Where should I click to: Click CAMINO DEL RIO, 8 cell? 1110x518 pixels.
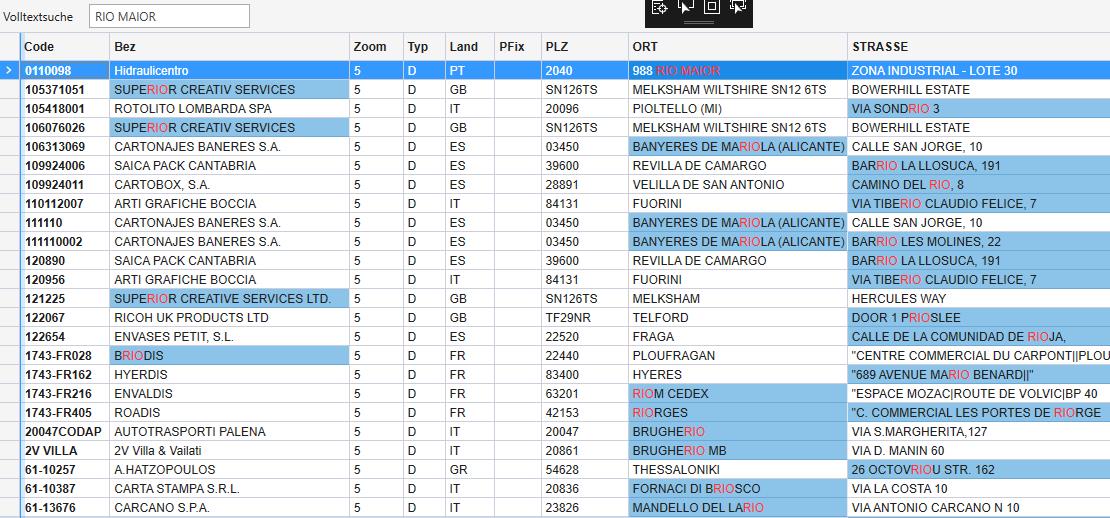point(979,185)
